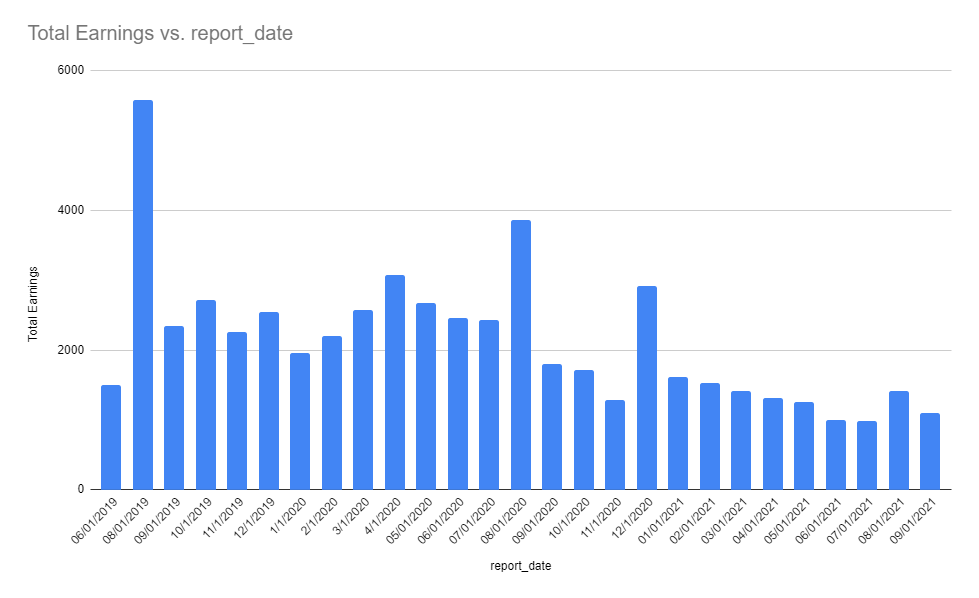The height and width of the screenshot is (598, 979).
Task: Click the 12/1/2020 bar
Action: [647, 388]
